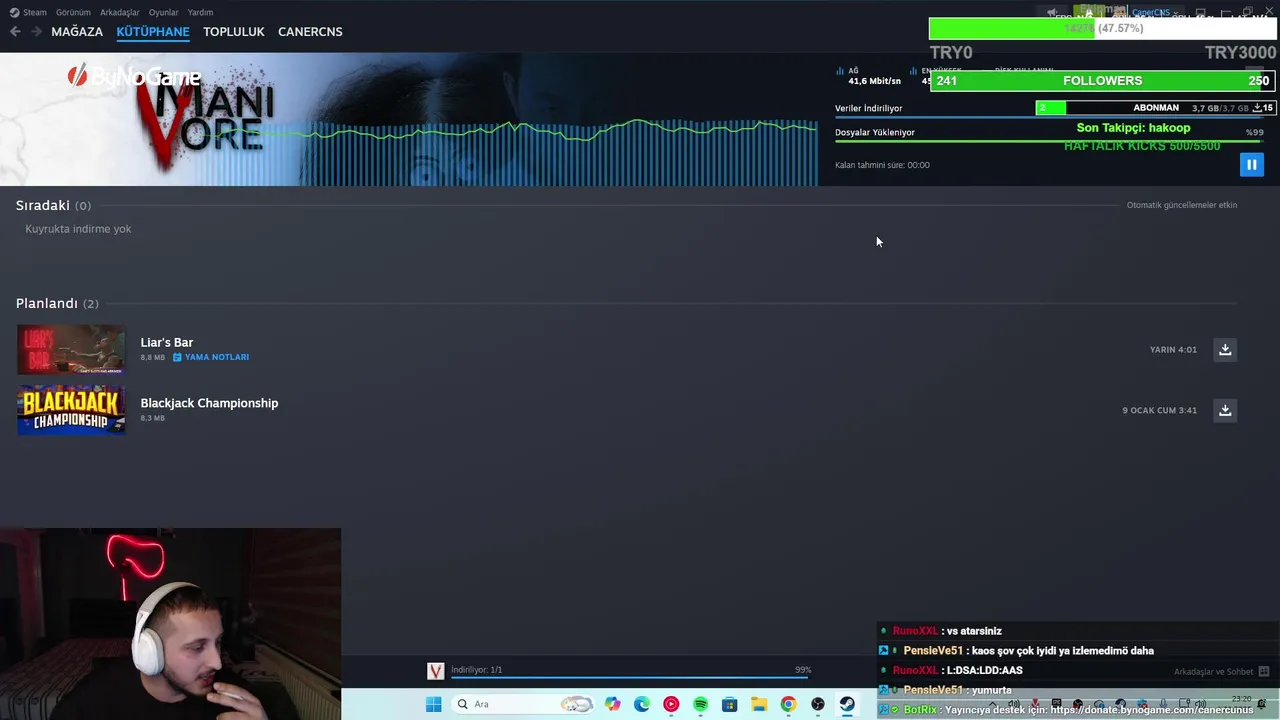Switch to the MAĞAZA tab

(77, 32)
